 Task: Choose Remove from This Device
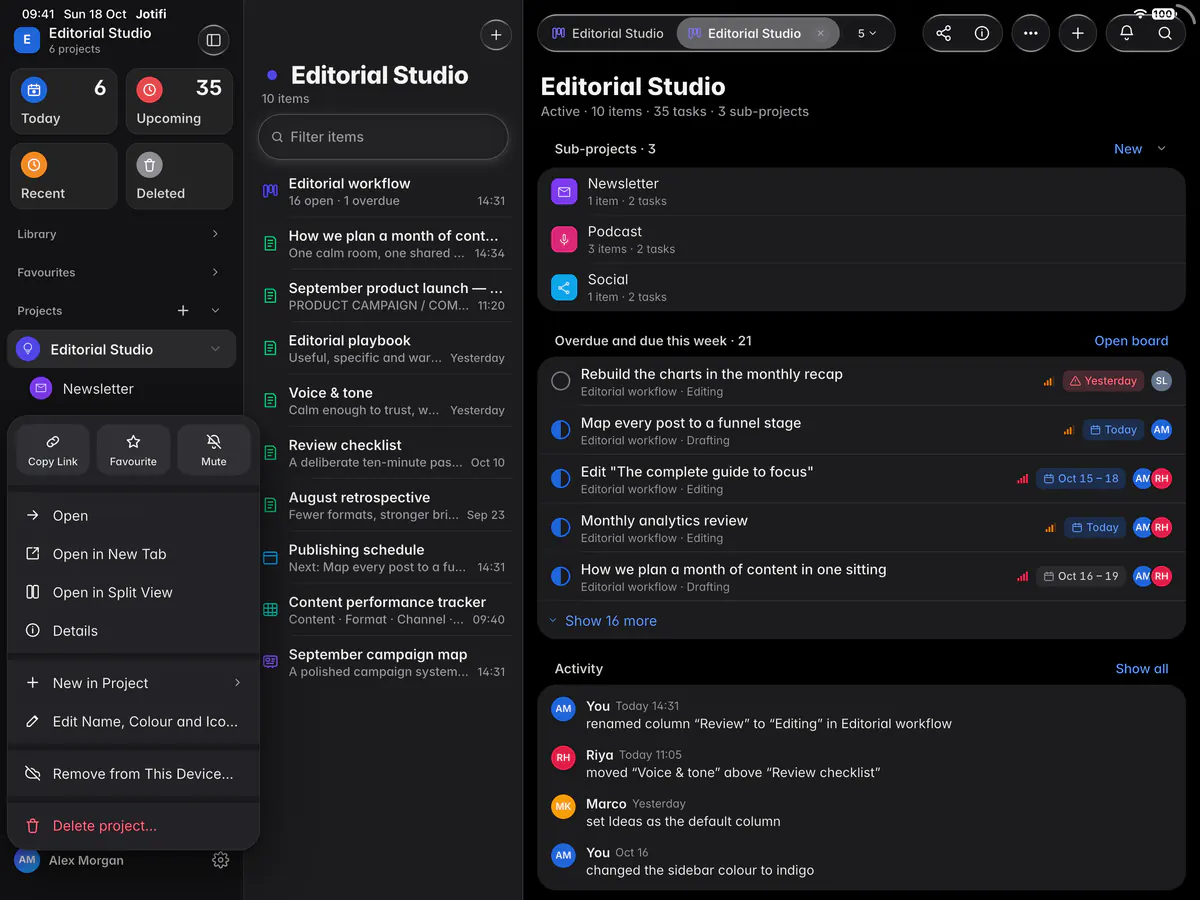click(x=133, y=774)
